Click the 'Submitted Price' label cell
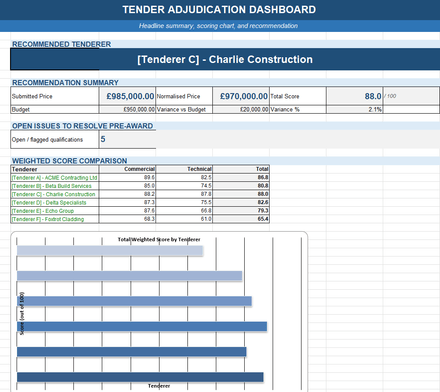The width and height of the screenshot is (440, 392). point(55,96)
